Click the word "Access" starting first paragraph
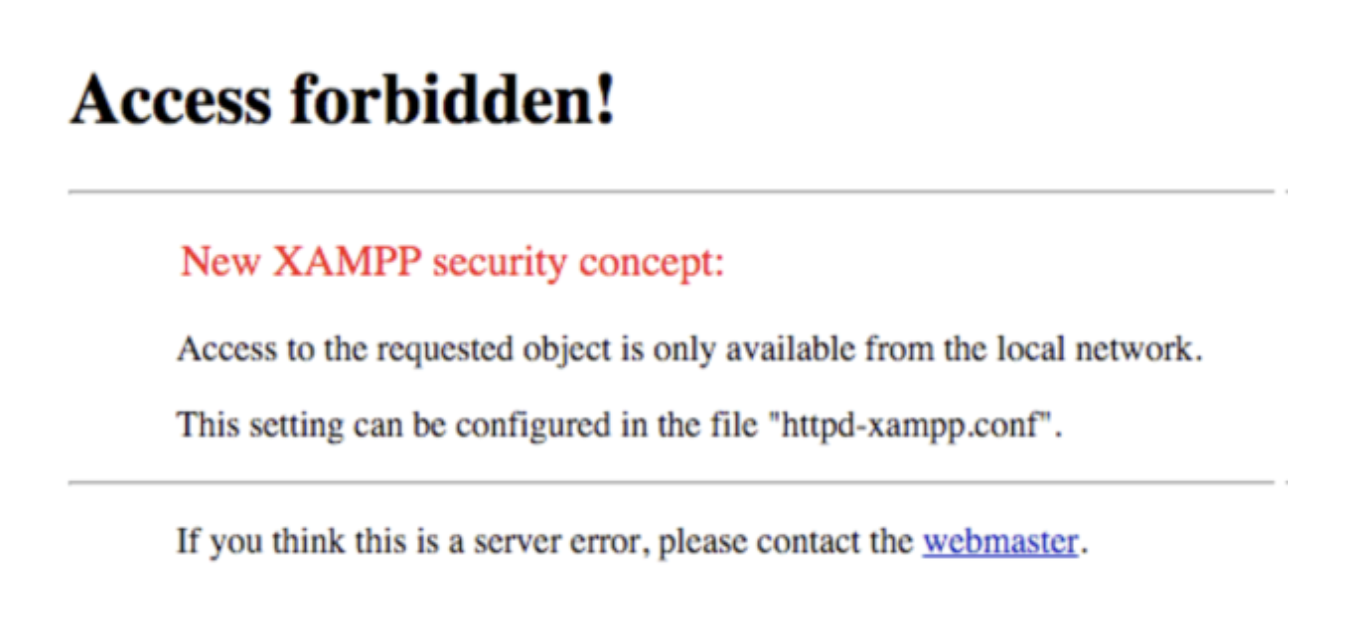The height and width of the screenshot is (638, 1356). click(225, 351)
